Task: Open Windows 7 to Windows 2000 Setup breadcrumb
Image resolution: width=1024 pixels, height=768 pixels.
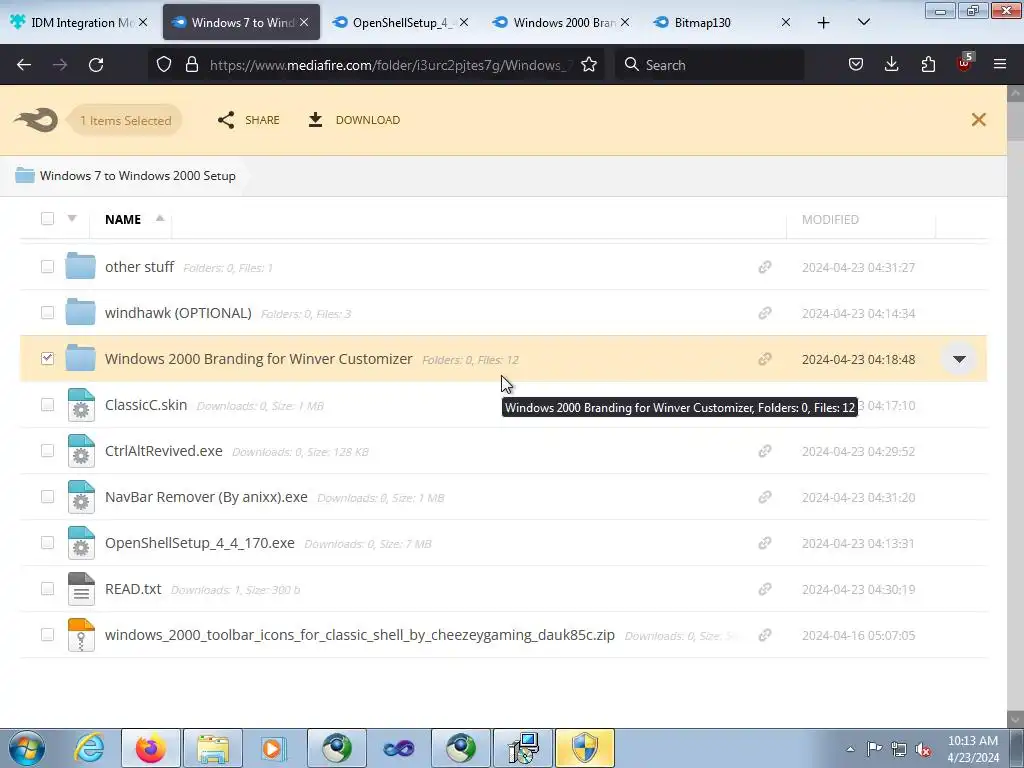Action: coord(137,176)
